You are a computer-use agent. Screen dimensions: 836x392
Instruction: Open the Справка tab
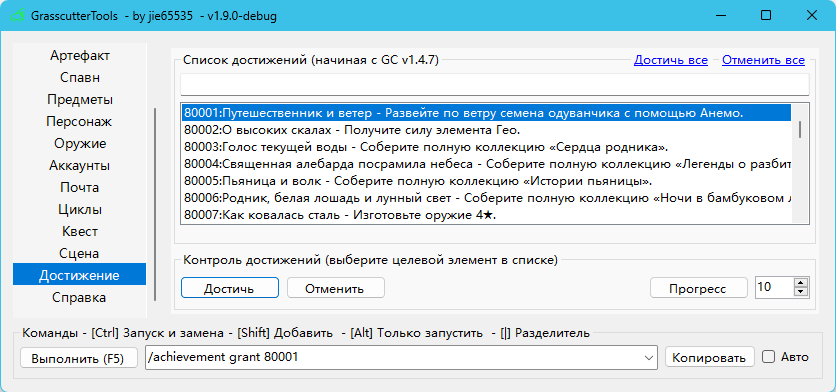(x=79, y=297)
